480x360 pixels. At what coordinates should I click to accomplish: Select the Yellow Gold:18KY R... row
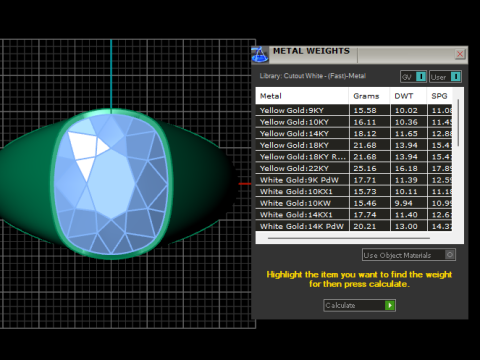pos(354,157)
